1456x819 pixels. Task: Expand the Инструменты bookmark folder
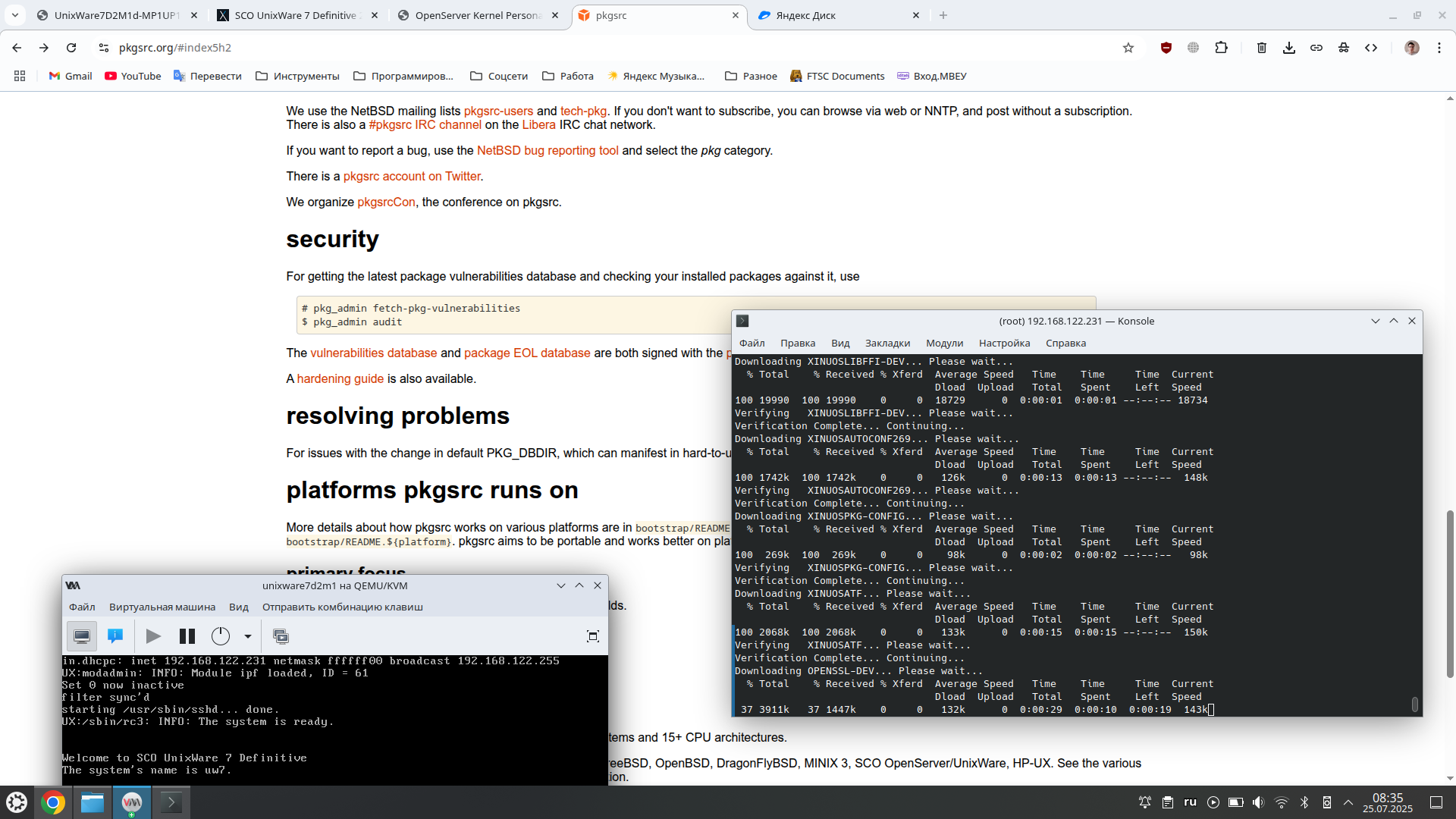point(297,76)
